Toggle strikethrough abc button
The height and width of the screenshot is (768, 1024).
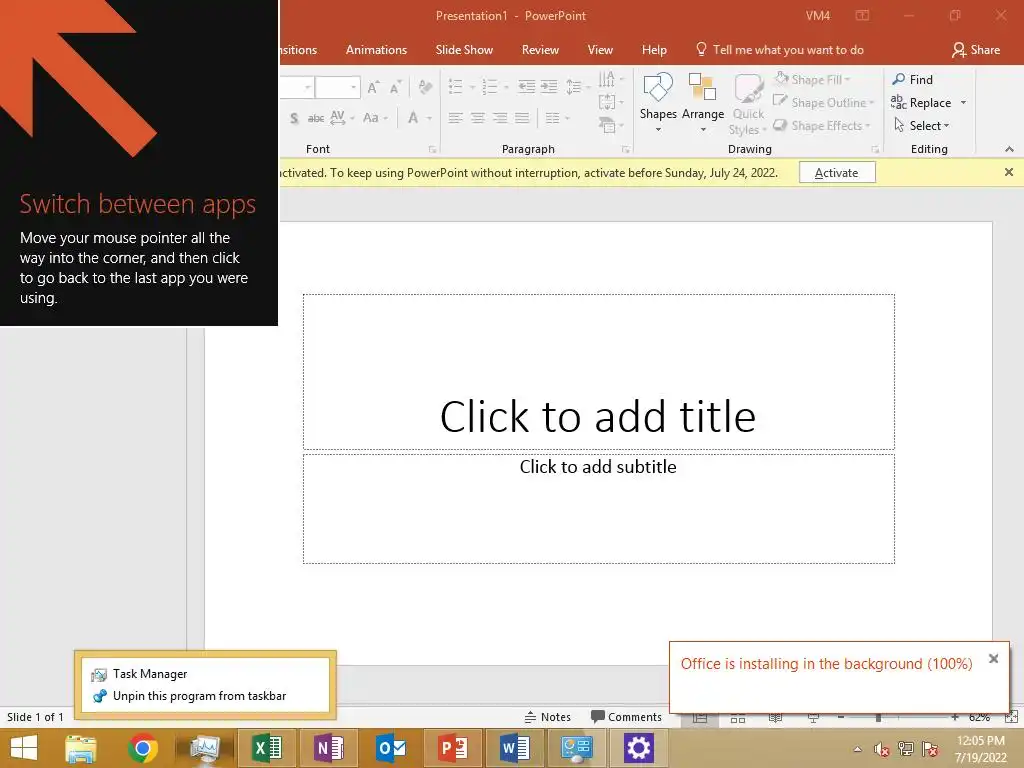pos(316,118)
